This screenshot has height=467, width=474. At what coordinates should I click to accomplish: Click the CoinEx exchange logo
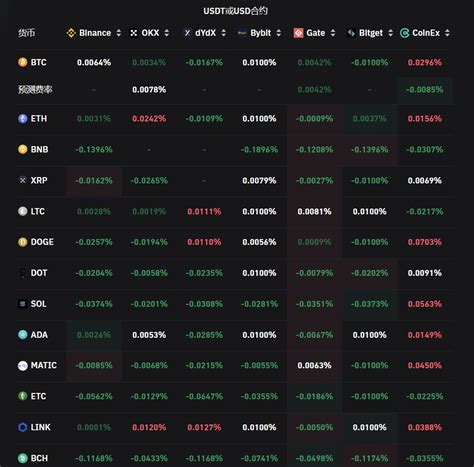404,33
